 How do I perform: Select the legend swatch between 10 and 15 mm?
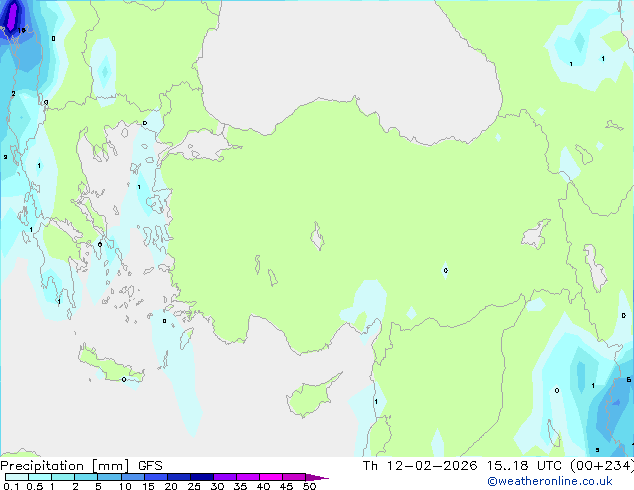[x=133, y=477]
